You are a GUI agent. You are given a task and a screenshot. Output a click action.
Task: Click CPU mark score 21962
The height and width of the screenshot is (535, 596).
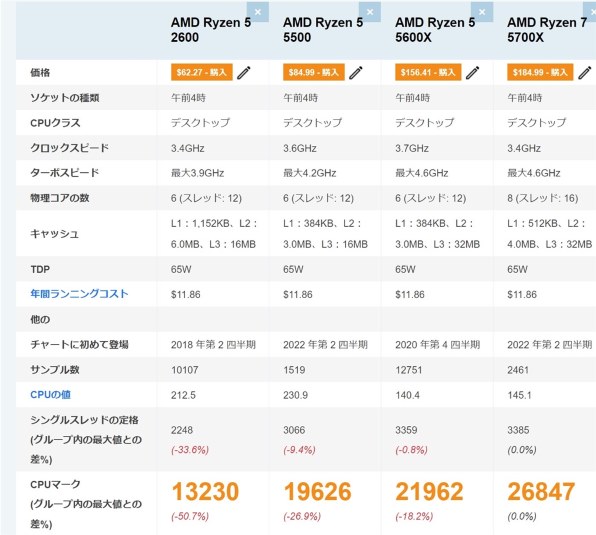coord(429,491)
